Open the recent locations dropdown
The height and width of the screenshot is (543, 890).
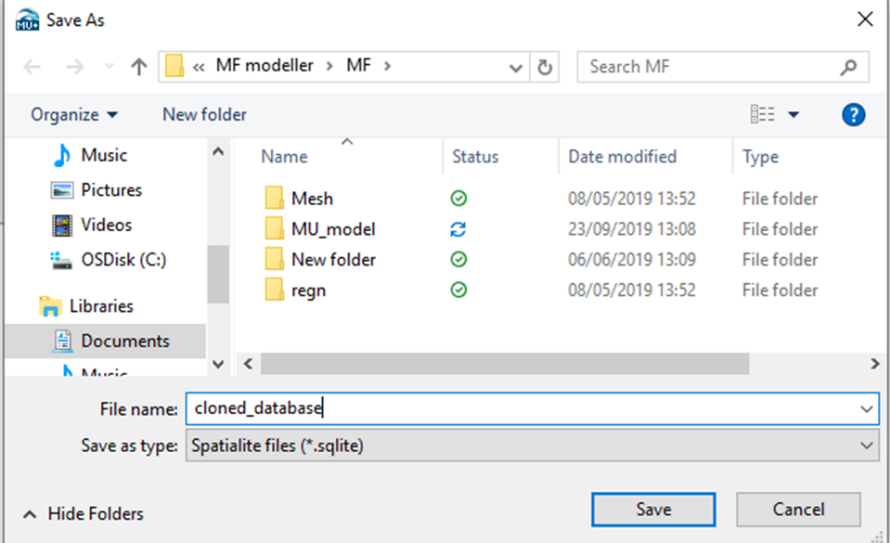tap(109, 67)
